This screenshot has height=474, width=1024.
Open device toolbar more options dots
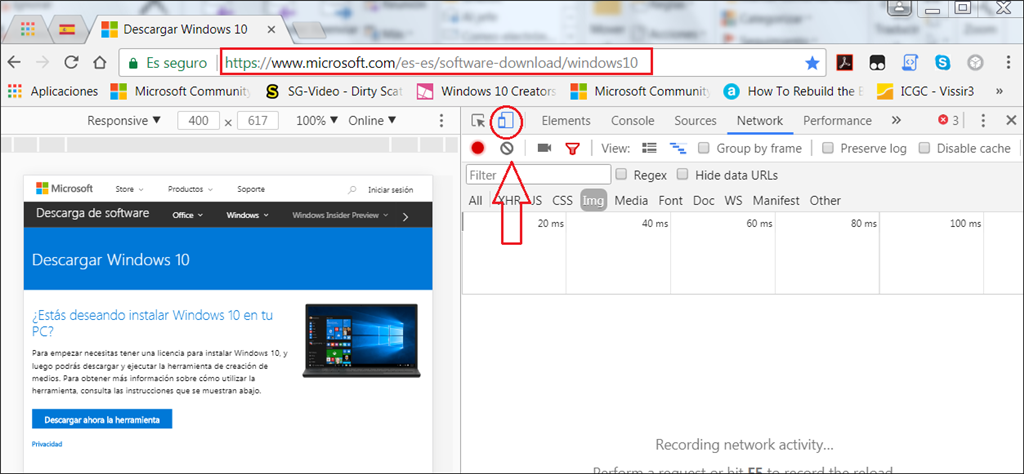[x=441, y=121]
